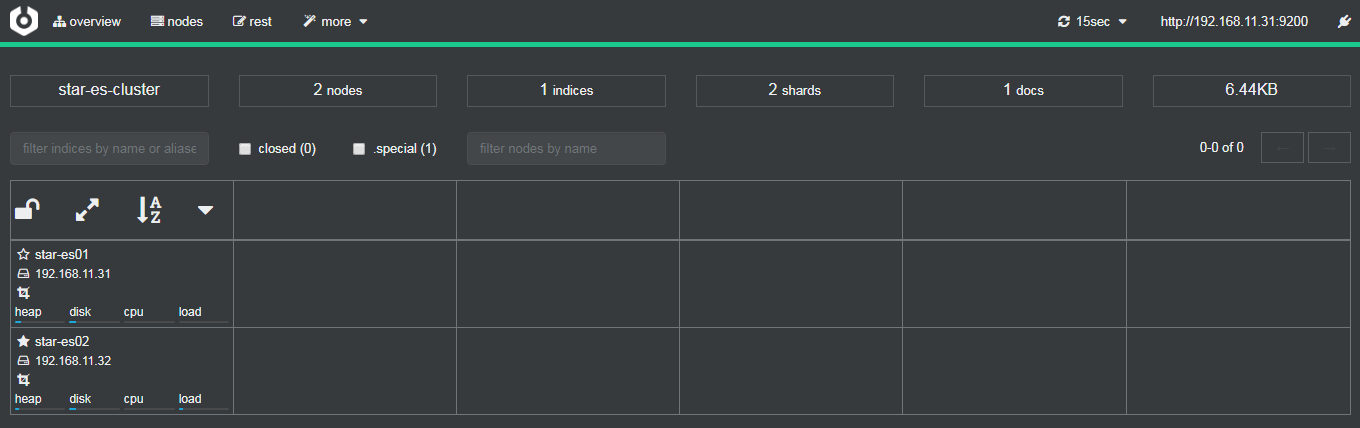1360x428 pixels.
Task: Click the star icon beside star-es01
Action: pyautogui.click(x=23, y=255)
